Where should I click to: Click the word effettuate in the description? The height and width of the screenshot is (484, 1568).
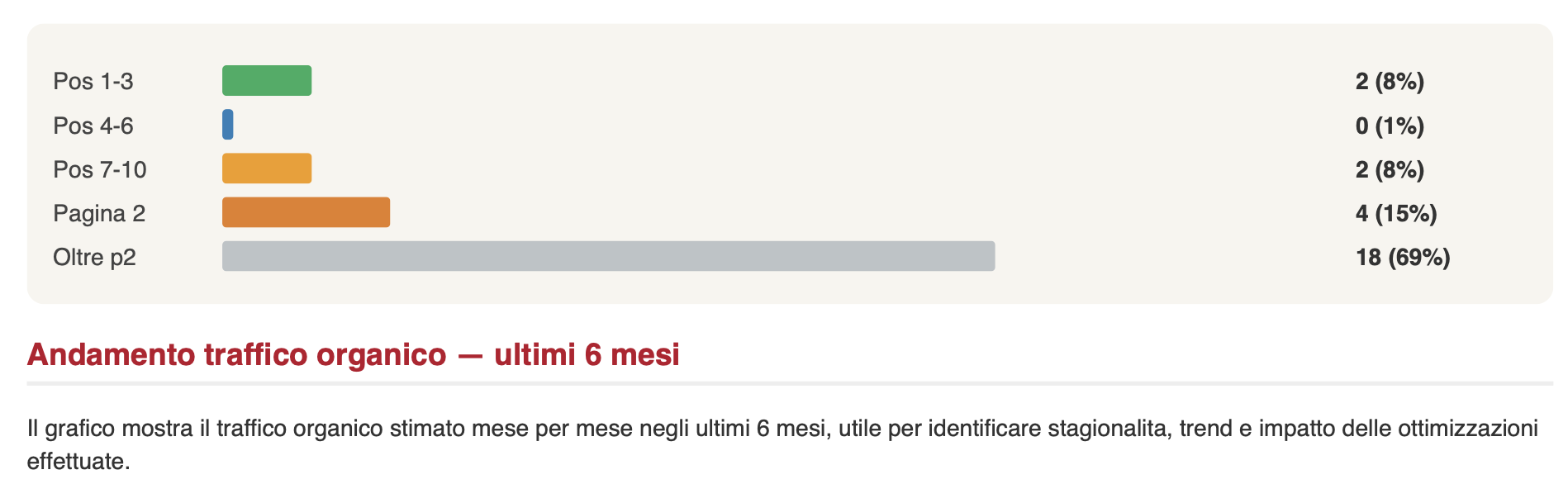point(78,461)
